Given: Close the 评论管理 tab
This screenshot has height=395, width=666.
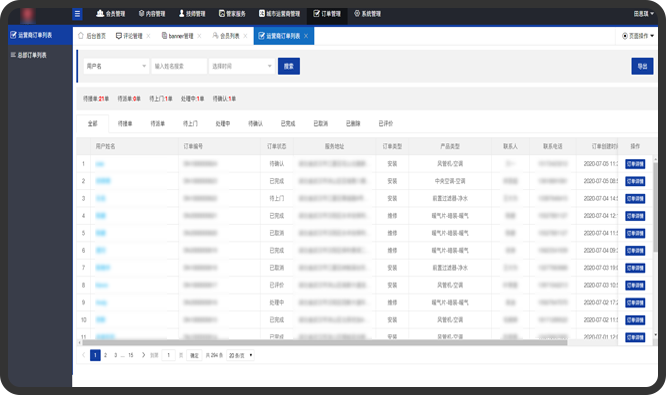Looking at the screenshot, I should 148,36.
